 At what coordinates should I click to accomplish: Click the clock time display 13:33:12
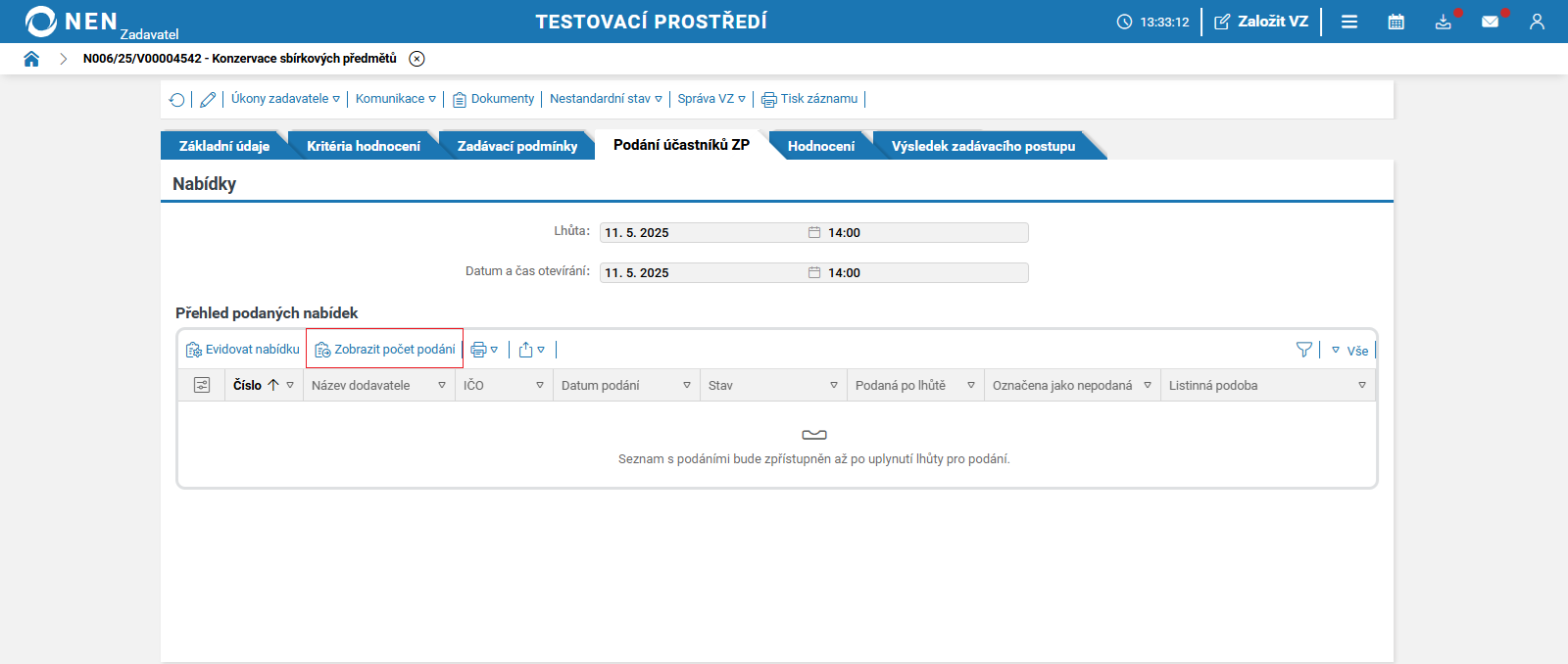pyautogui.click(x=1152, y=22)
